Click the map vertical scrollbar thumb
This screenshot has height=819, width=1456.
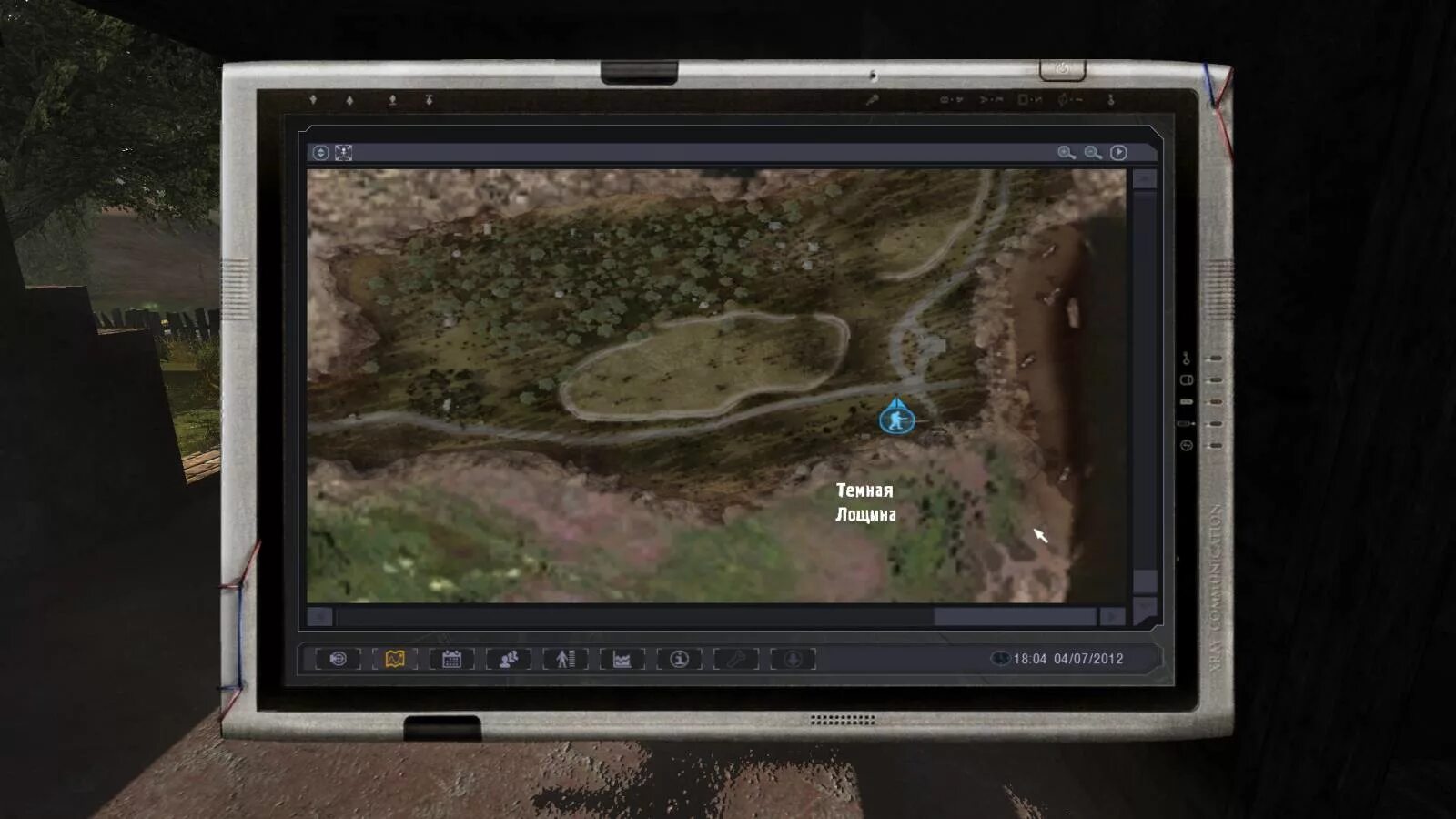pyautogui.click(x=1145, y=581)
